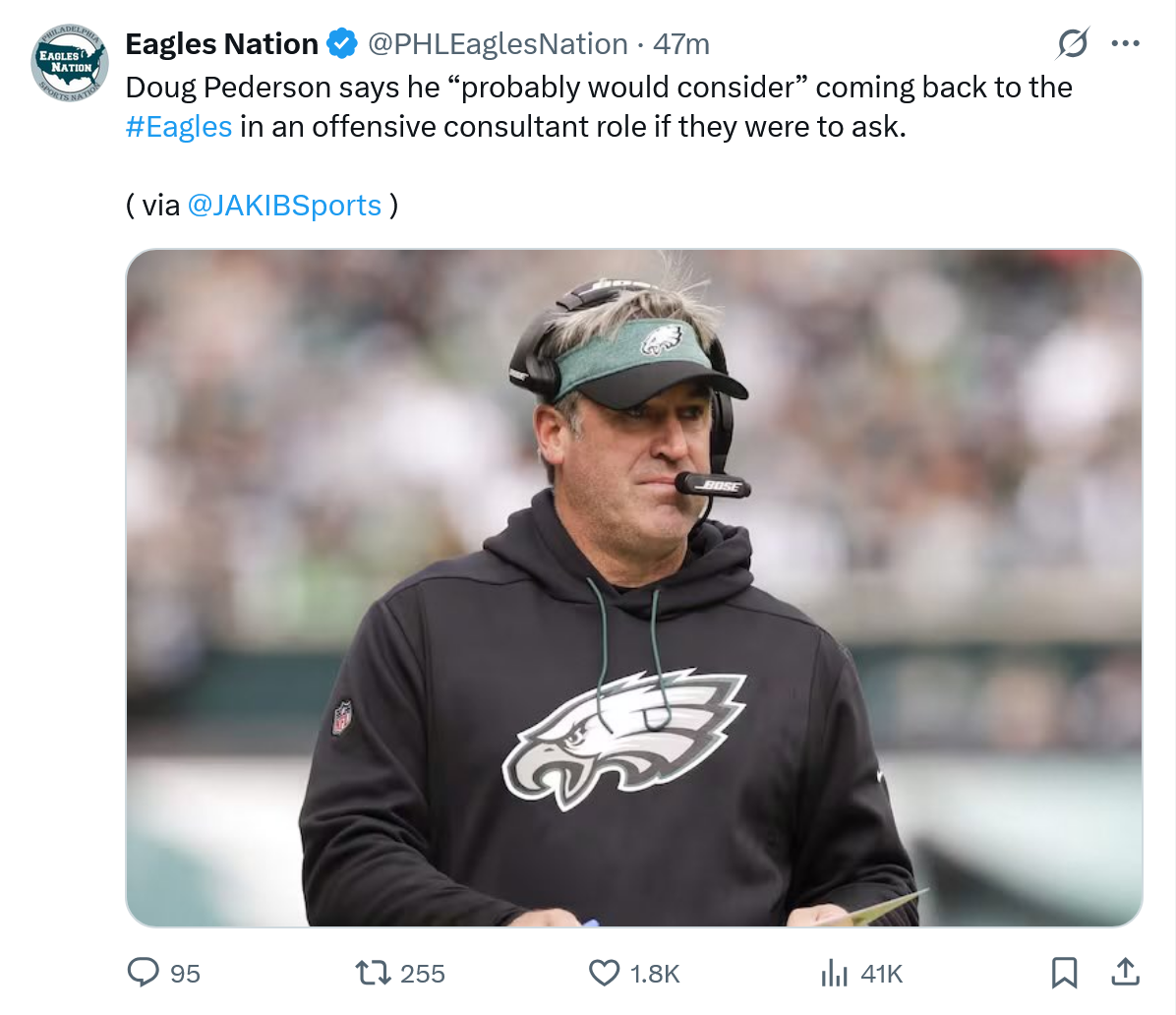Visit the @JAKIBSports mention
Screen dimensions: 1176x1015
coord(283,205)
